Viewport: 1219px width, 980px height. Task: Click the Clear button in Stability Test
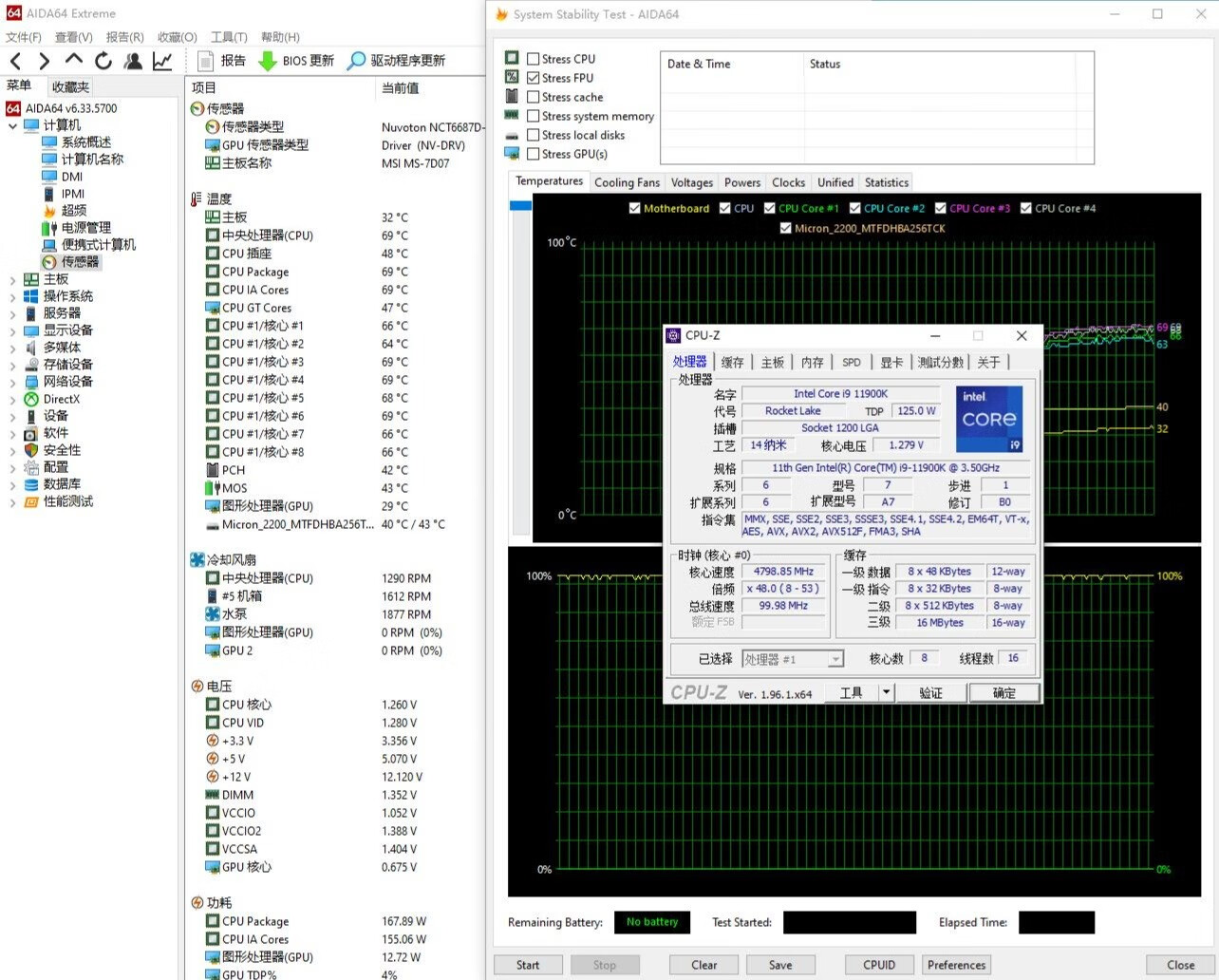coord(704,965)
